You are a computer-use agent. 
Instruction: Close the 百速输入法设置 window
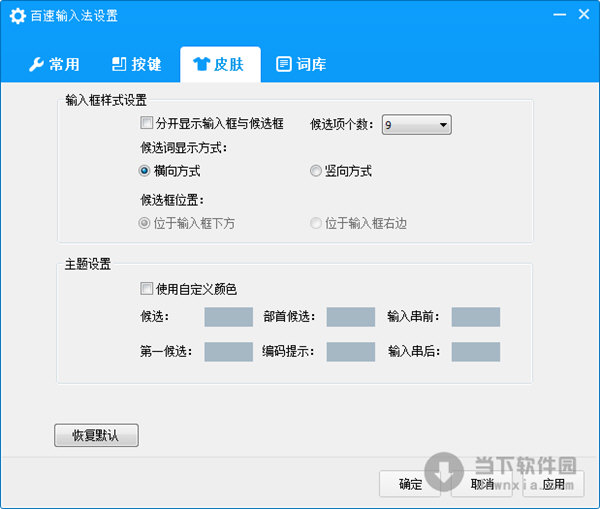pos(581,15)
